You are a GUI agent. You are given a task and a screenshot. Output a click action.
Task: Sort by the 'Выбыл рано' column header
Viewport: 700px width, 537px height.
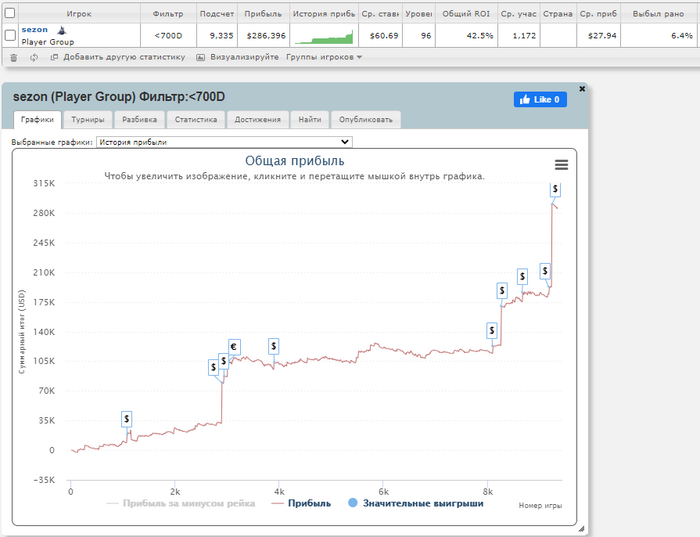[x=658, y=14]
